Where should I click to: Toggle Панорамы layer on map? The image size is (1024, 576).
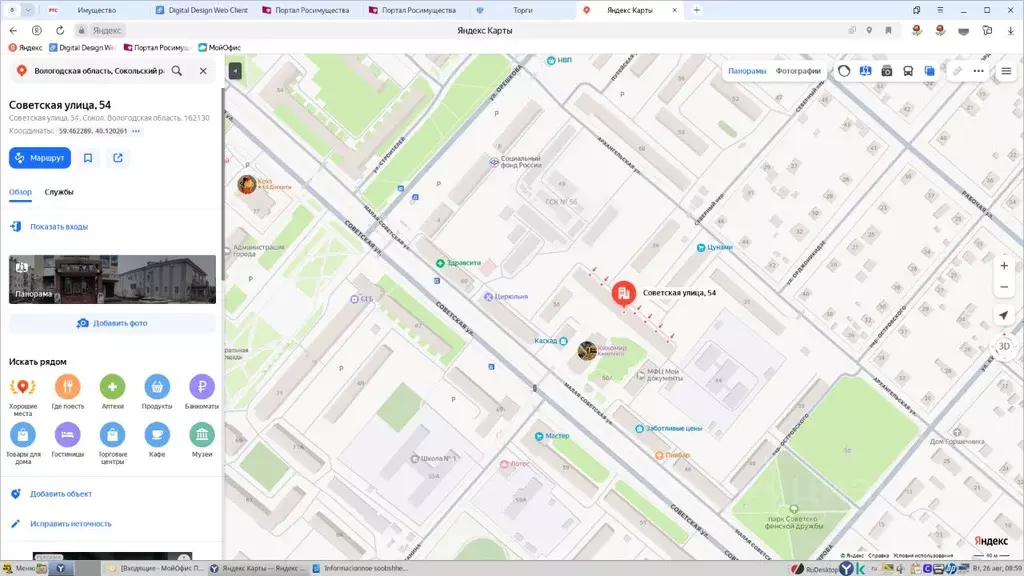pos(747,71)
